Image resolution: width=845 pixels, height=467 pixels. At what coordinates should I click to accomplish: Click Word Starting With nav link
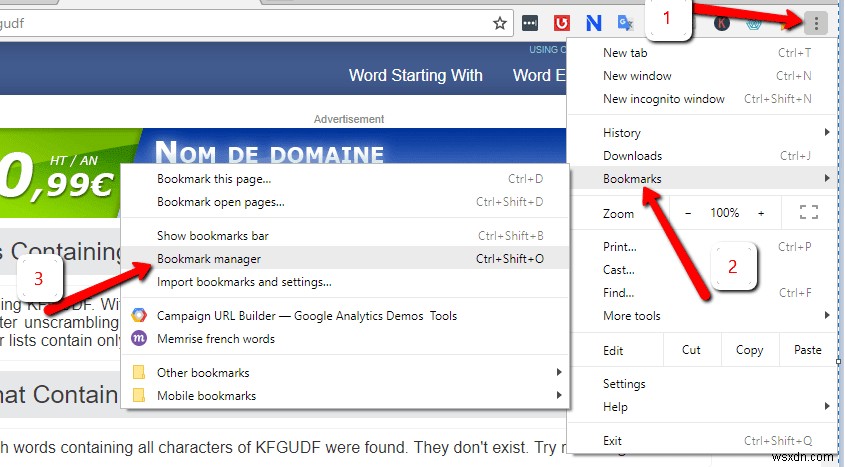(415, 75)
